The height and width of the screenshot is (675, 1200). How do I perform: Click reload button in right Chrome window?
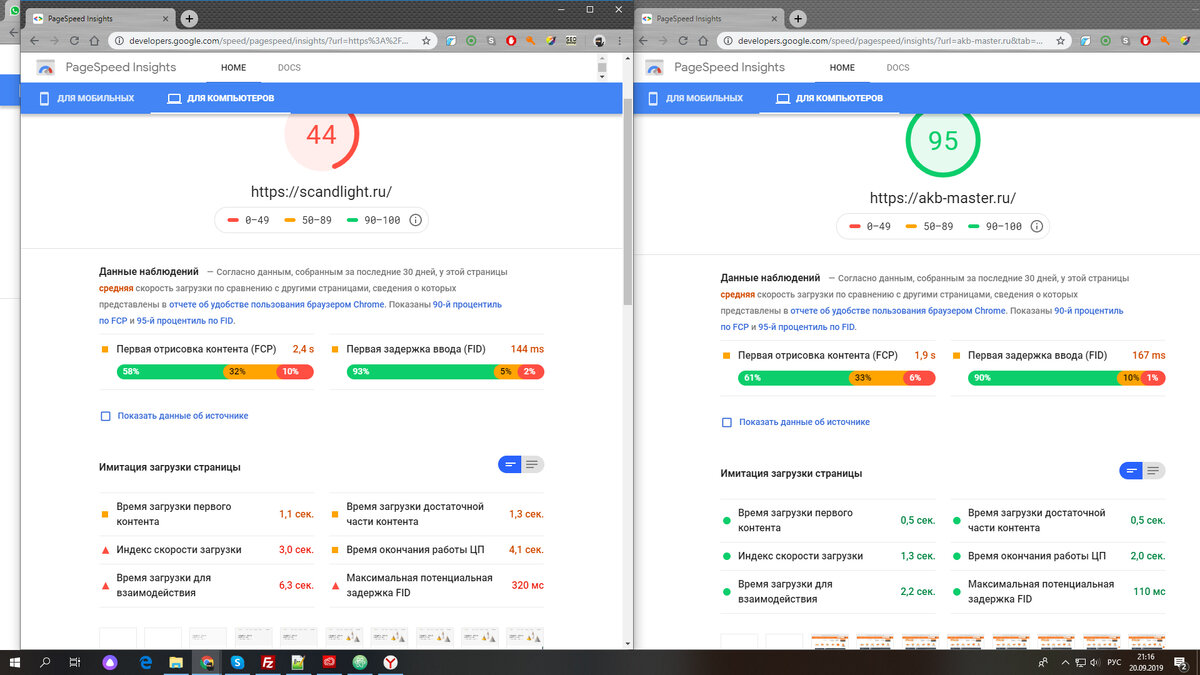(x=681, y=41)
